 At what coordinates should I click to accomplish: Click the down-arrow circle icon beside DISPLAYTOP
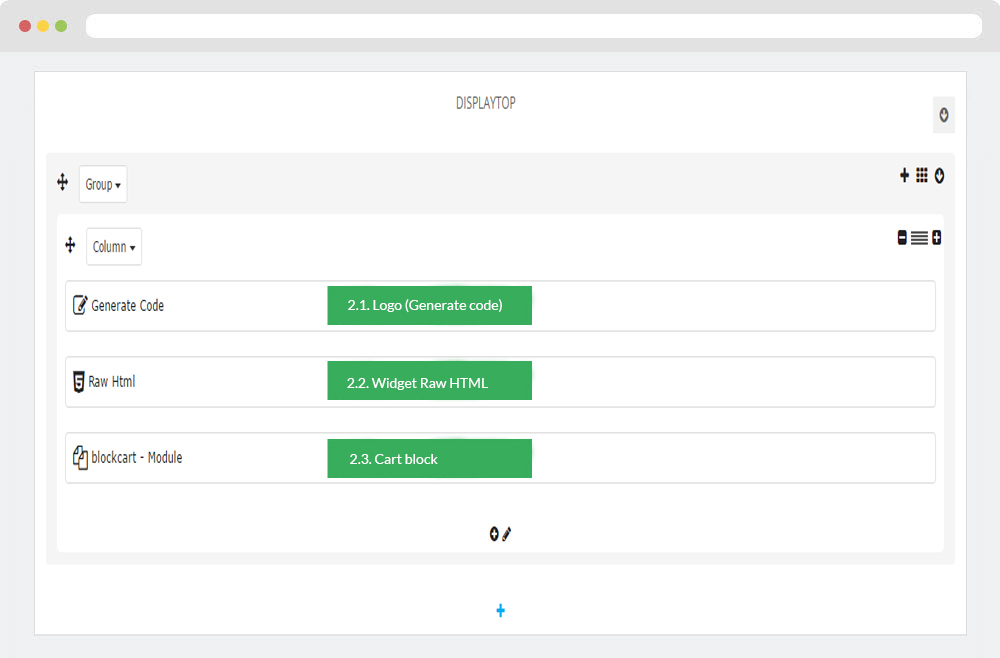(944, 115)
